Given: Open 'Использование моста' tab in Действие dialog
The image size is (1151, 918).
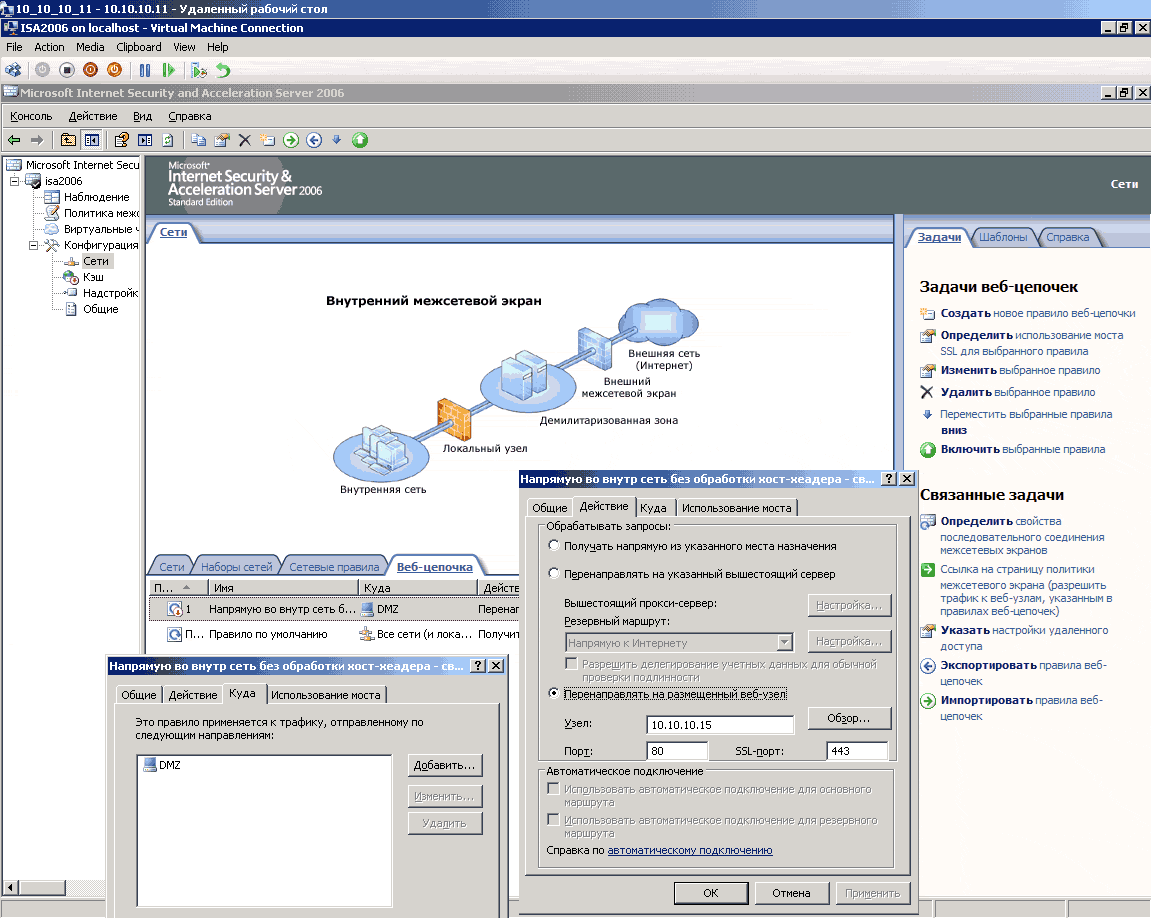Looking at the screenshot, I should click(736, 508).
